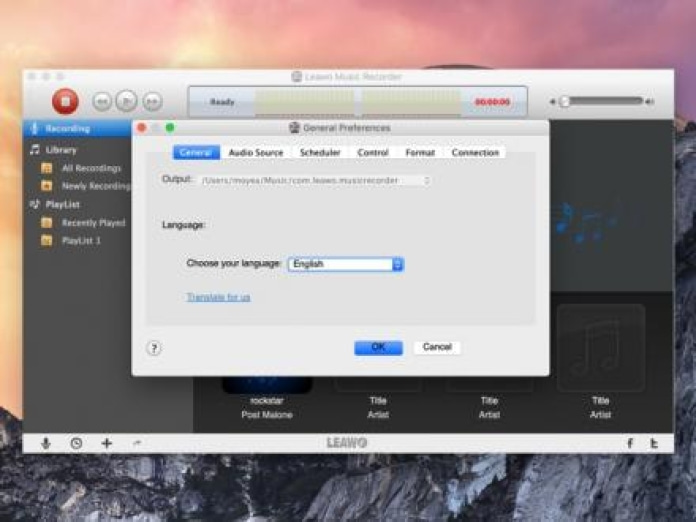The image size is (696, 522).
Task: Open the Output path dropdown
Action: tap(315, 180)
